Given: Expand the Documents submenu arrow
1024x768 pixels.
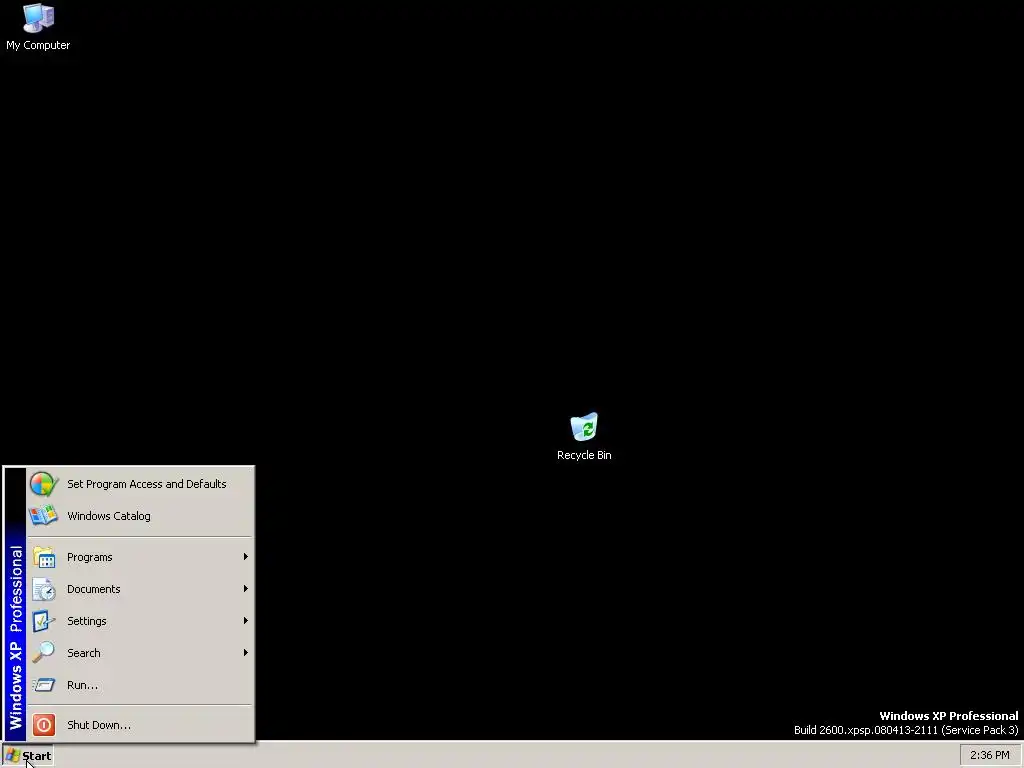Looking at the screenshot, I should [x=246, y=589].
